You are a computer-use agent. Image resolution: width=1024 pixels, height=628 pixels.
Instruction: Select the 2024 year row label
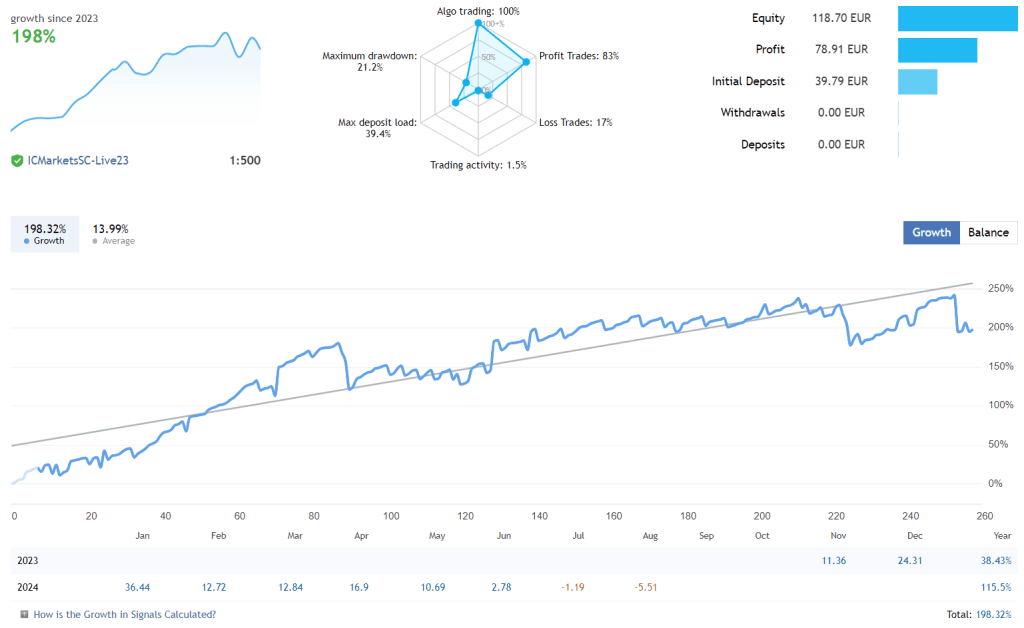click(x=29, y=587)
